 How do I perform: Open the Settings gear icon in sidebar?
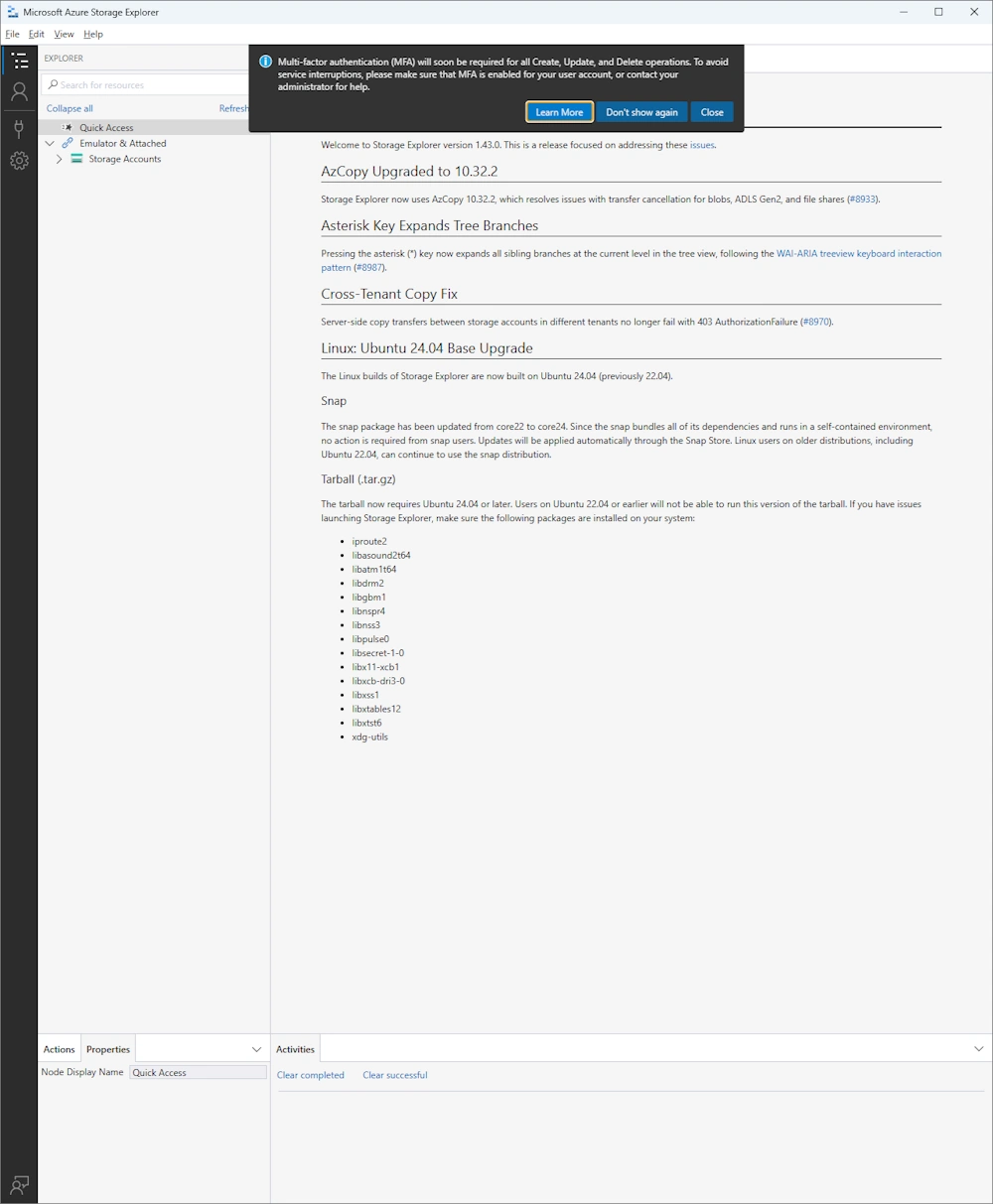[19, 161]
